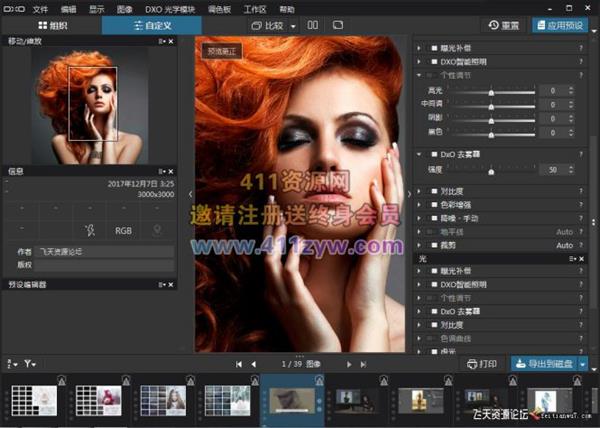Expand the 对比度 section
Screen dimensions: 600x428
pos(419,190)
